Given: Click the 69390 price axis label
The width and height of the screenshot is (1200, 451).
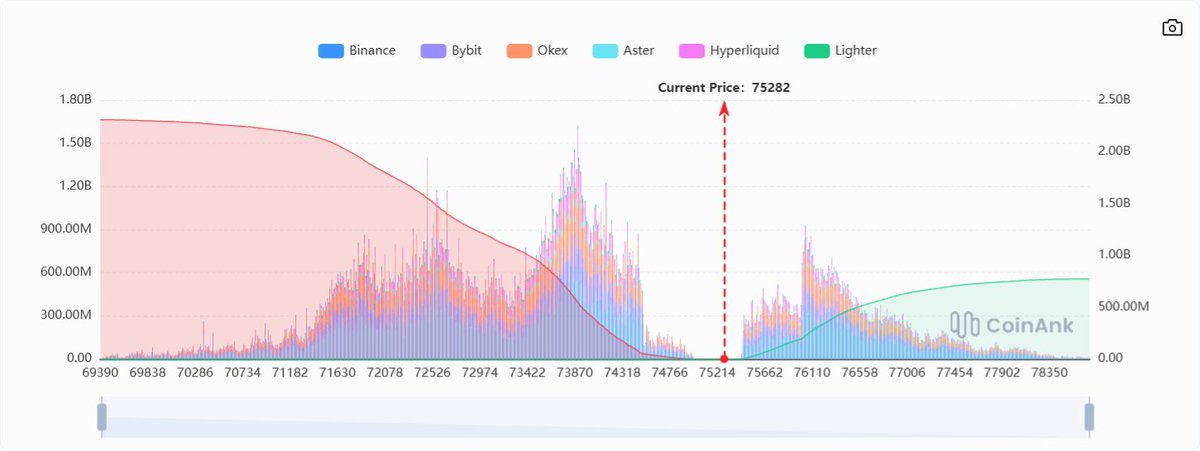Looking at the screenshot, I should tap(100, 373).
